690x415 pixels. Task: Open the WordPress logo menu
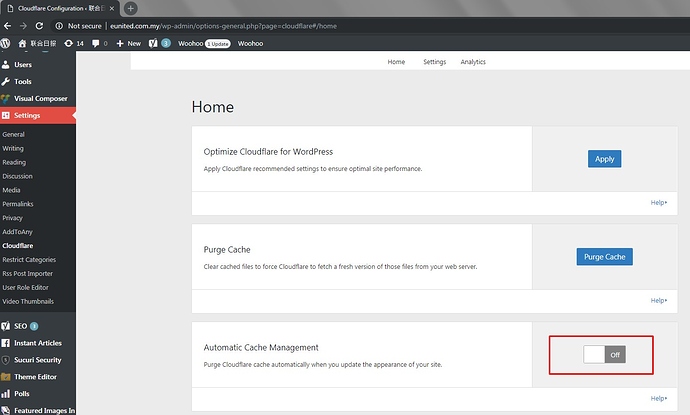[5, 43]
